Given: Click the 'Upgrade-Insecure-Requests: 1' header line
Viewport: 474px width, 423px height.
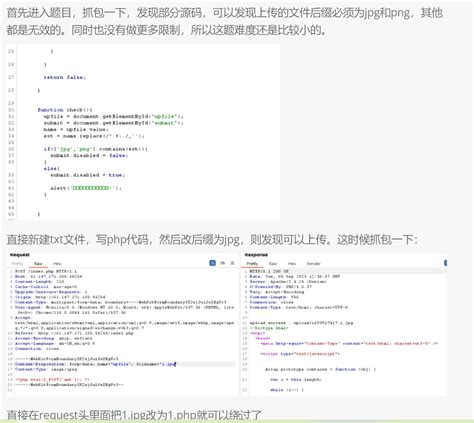Looking at the screenshot, I should point(51,292).
